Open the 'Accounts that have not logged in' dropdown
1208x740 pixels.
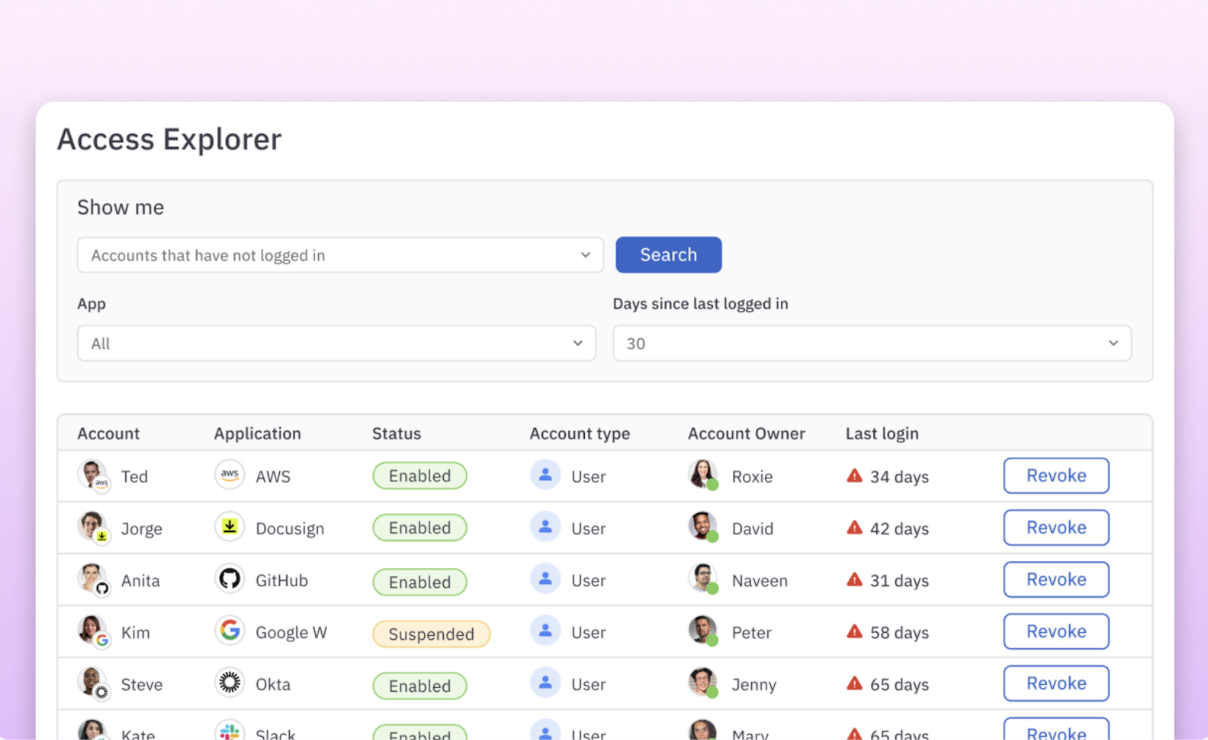340,255
